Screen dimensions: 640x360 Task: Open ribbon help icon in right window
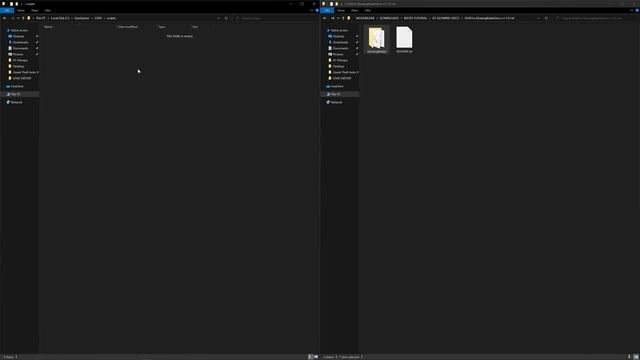click(x=637, y=10)
